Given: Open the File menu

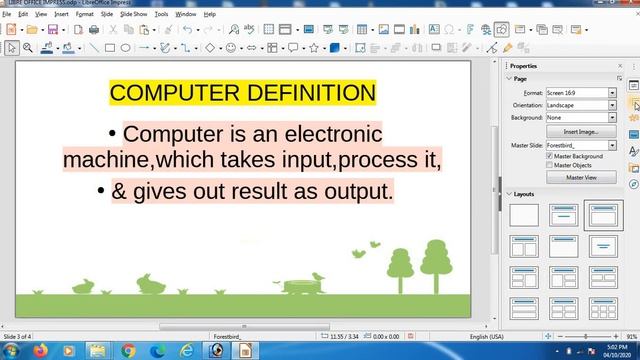Looking at the screenshot, I should [7, 14].
